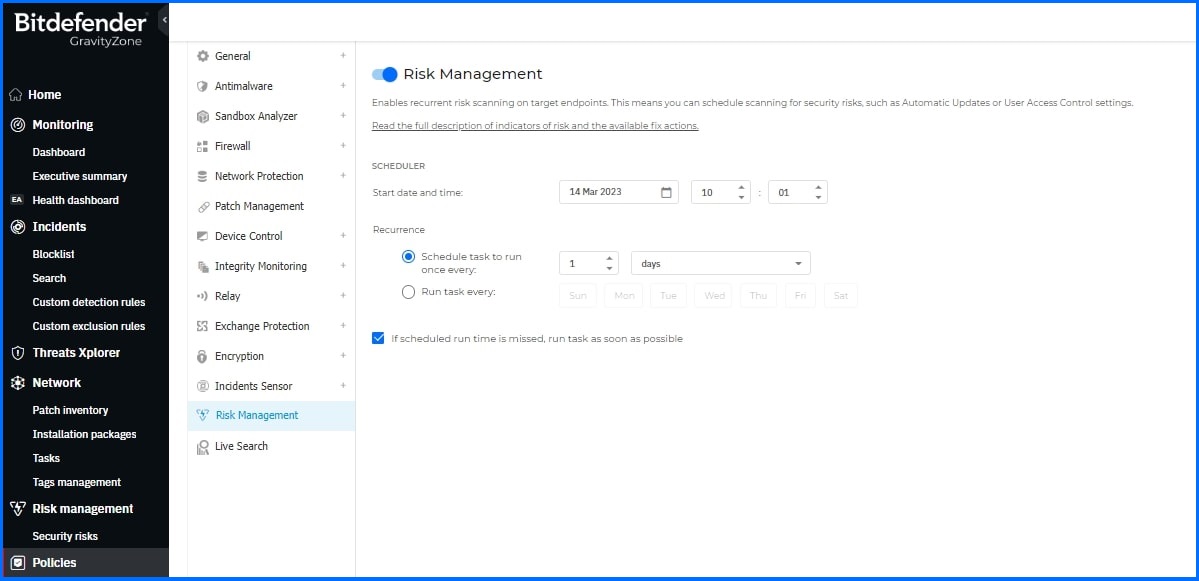Decrease the minutes with the down arrow
Image resolution: width=1199 pixels, height=581 pixels.
(818, 198)
